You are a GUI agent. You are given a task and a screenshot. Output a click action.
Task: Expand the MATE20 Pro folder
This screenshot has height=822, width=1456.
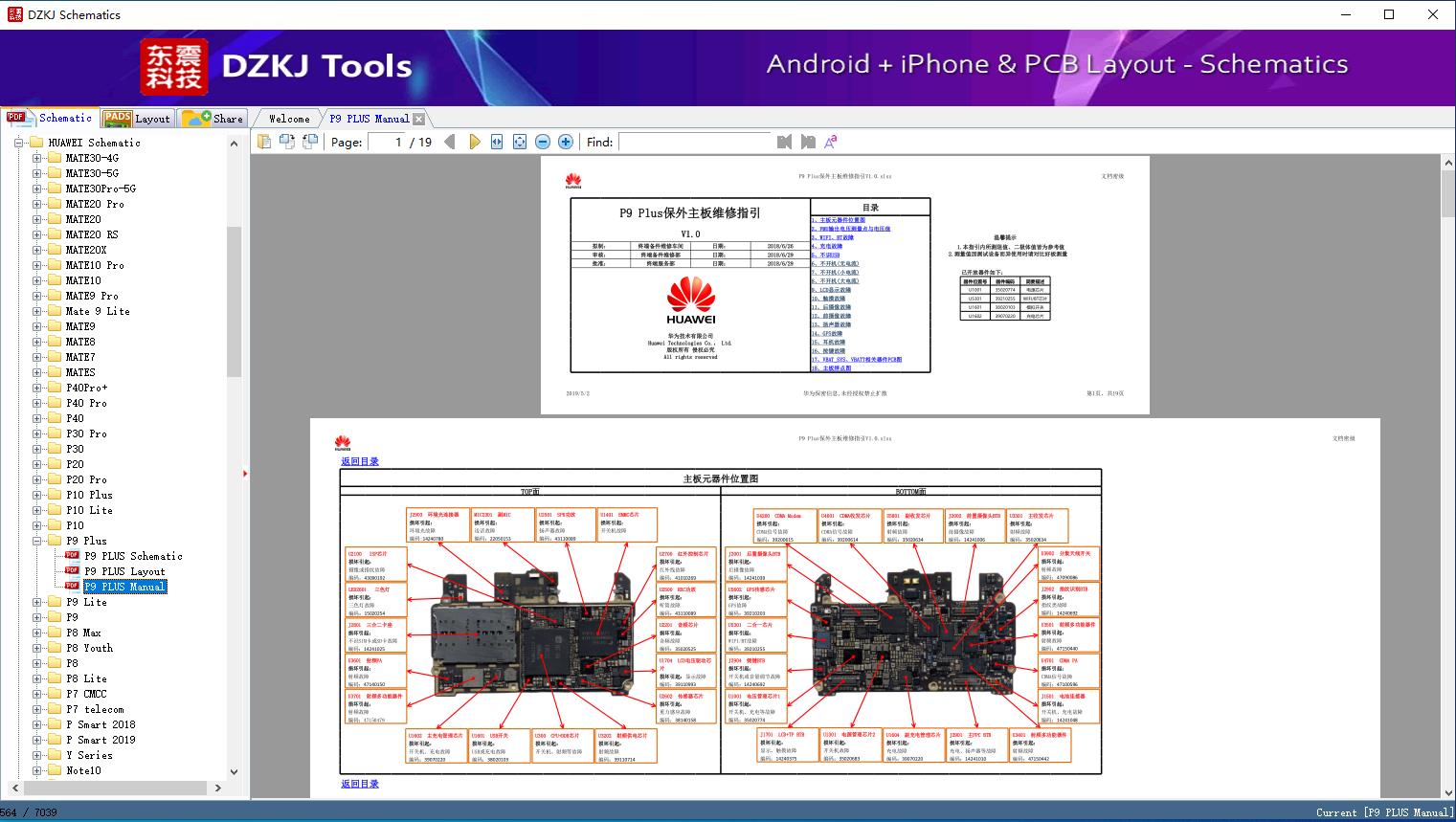coord(36,204)
